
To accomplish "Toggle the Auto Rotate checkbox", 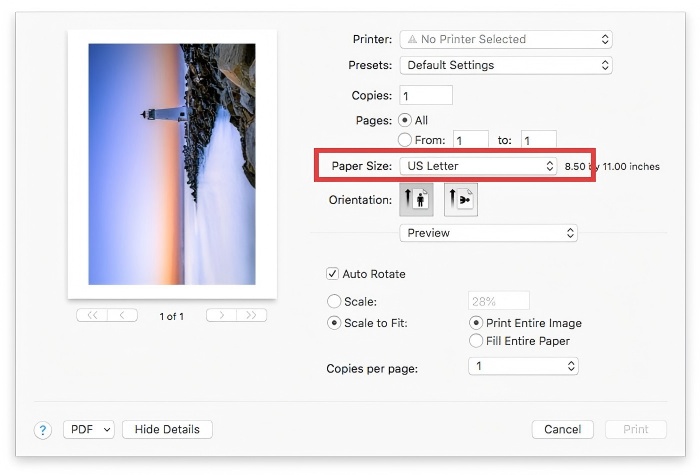I will [x=332, y=274].
